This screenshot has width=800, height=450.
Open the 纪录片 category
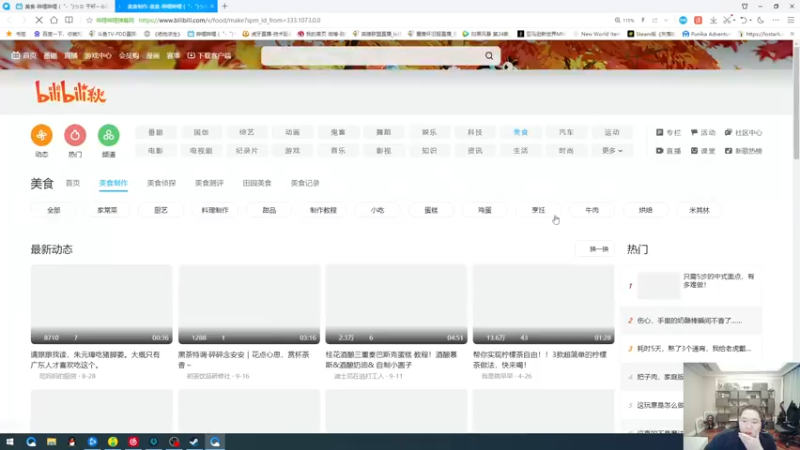coord(247,151)
